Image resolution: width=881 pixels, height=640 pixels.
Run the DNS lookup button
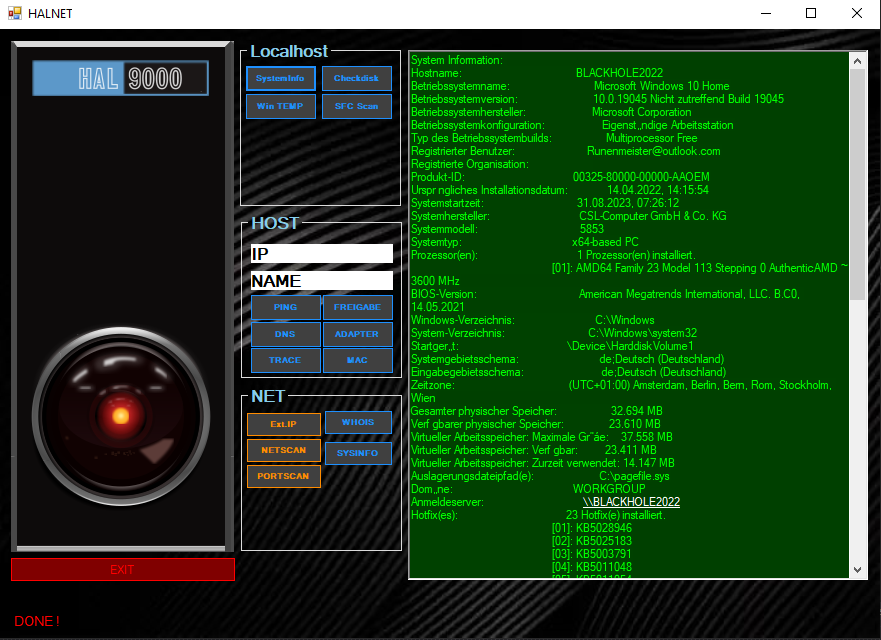click(x=285, y=334)
